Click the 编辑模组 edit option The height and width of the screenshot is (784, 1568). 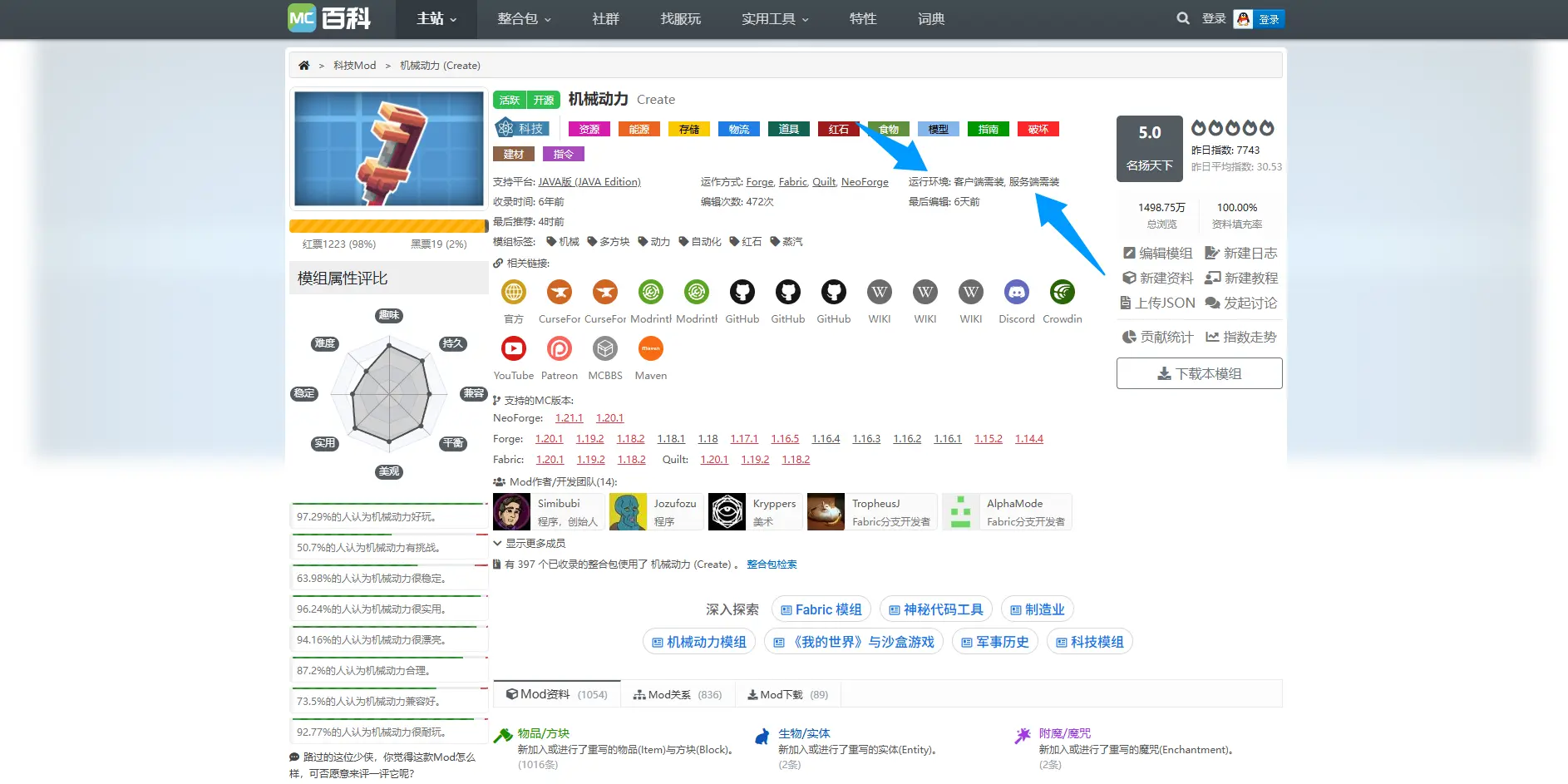coord(1157,253)
